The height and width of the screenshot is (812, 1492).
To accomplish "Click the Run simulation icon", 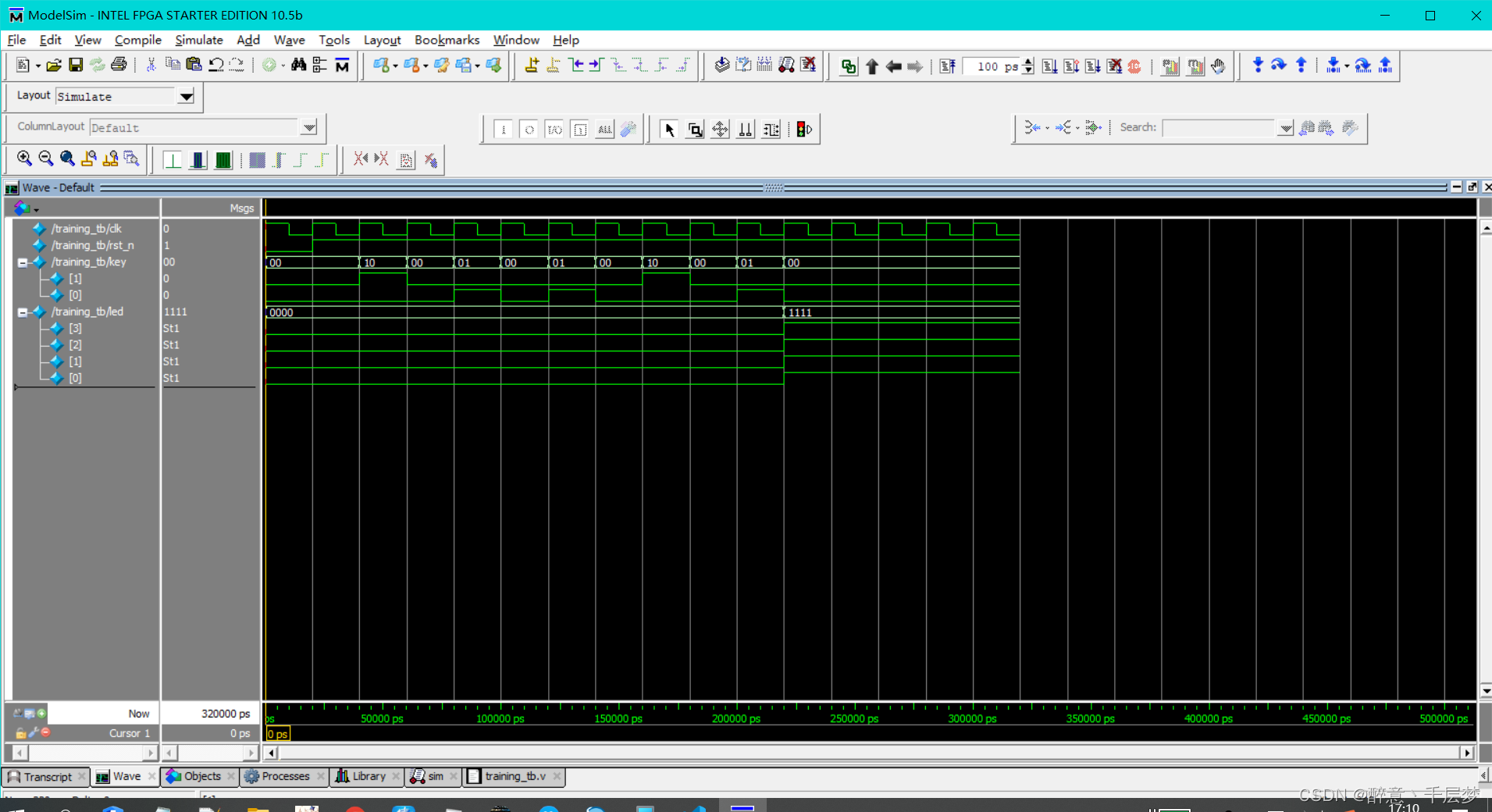I will 1049,66.
